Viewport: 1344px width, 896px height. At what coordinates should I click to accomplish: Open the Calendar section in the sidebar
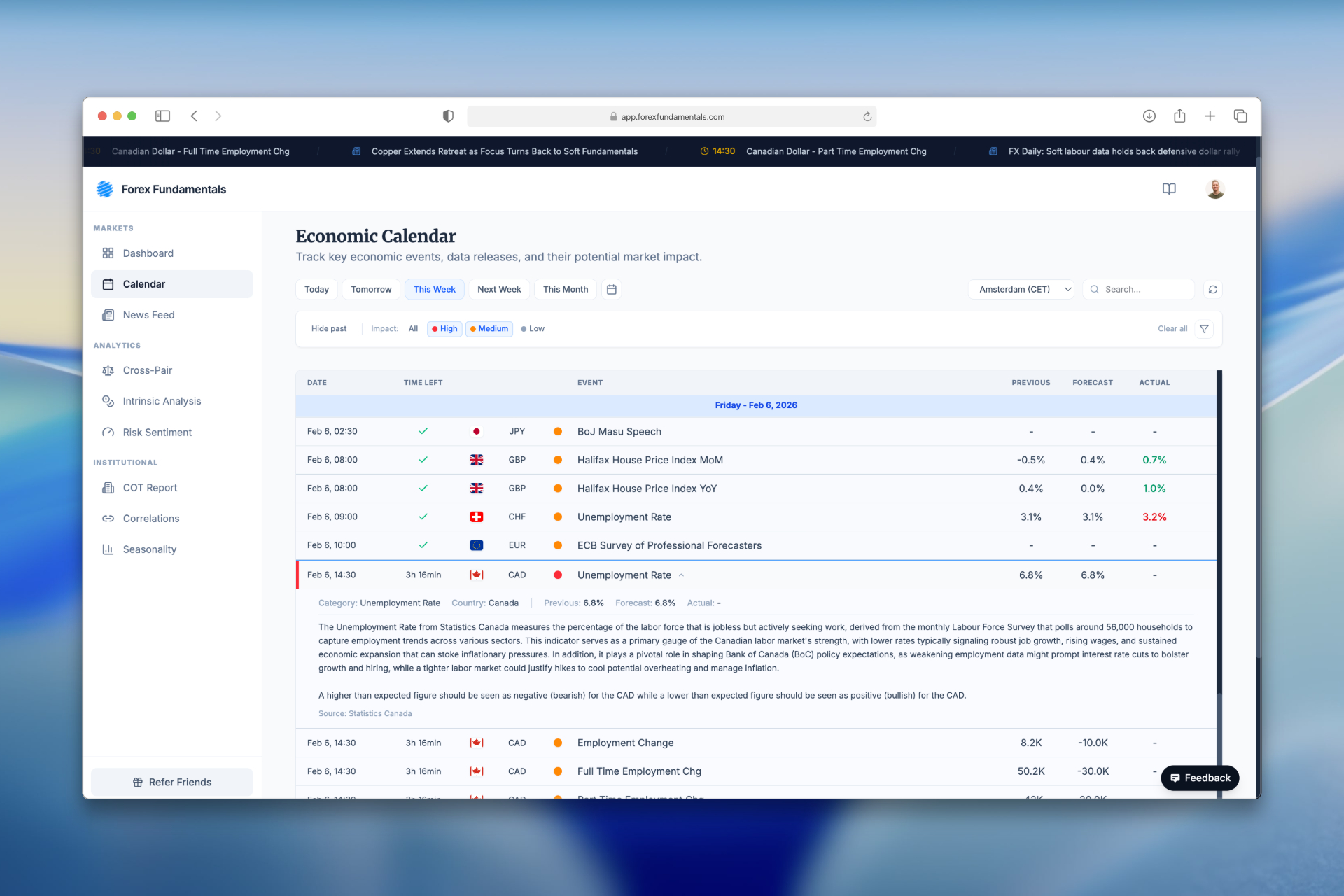coord(143,284)
